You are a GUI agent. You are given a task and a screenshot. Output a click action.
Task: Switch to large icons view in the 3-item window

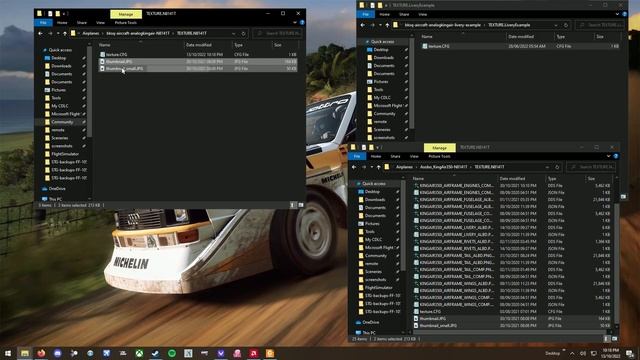point(301,205)
